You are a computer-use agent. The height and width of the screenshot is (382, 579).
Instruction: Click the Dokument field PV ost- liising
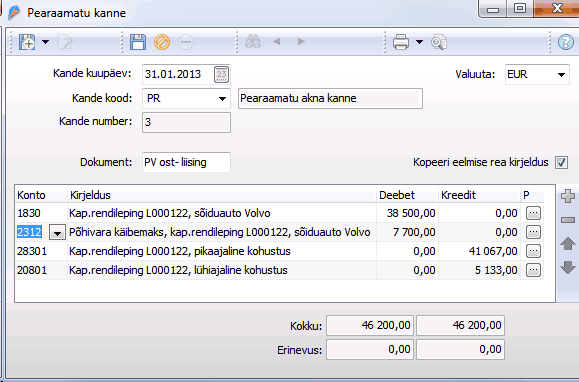(186, 162)
